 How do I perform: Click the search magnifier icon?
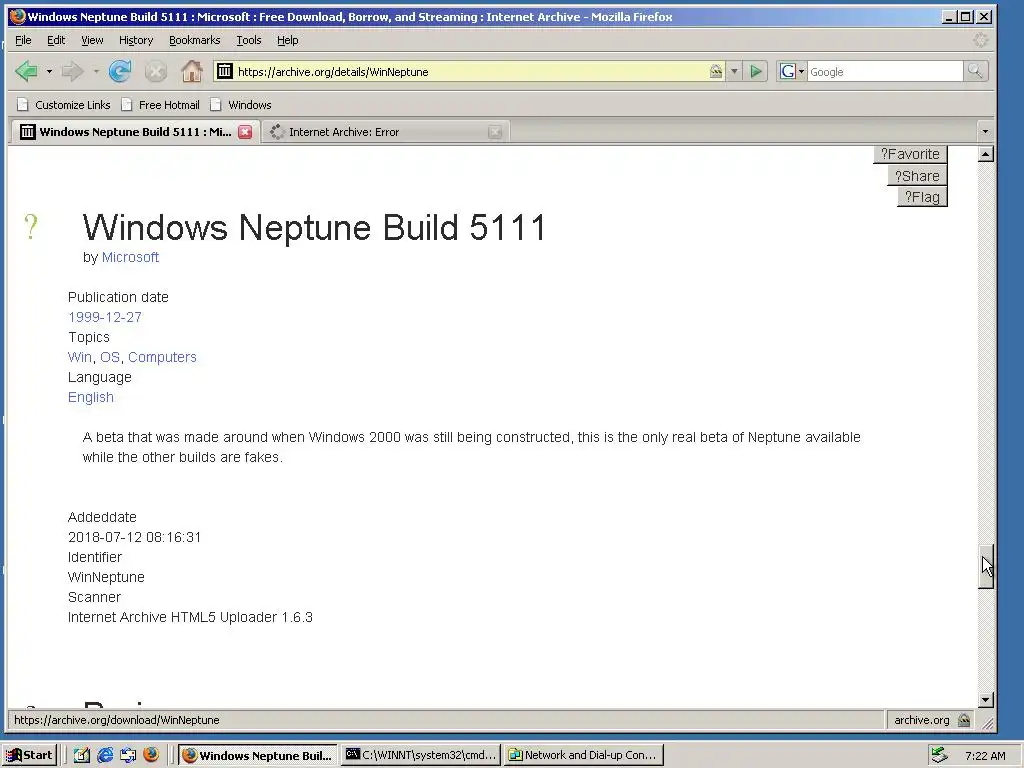pos(975,71)
